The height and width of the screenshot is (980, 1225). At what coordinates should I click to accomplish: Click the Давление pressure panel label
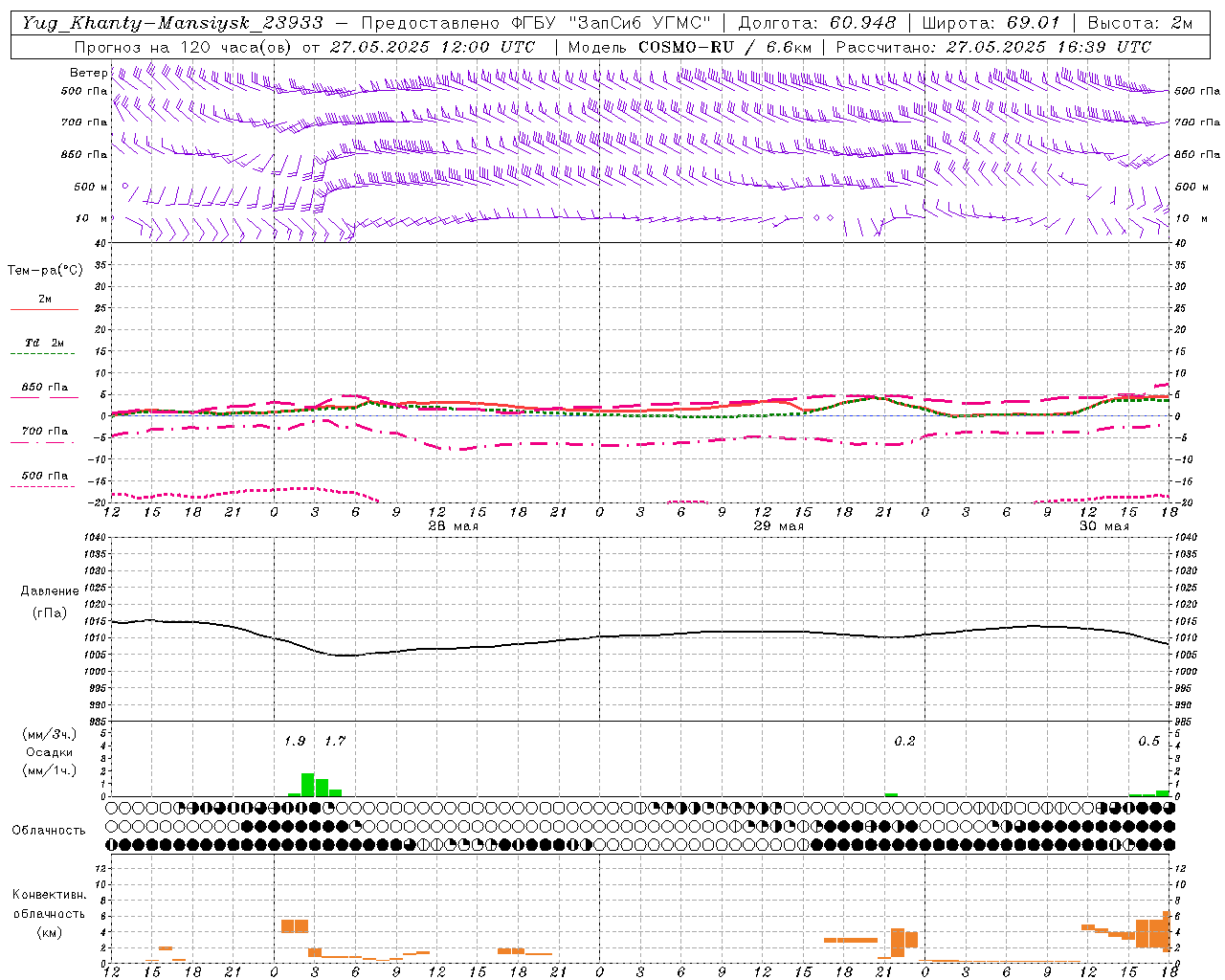coord(50,591)
